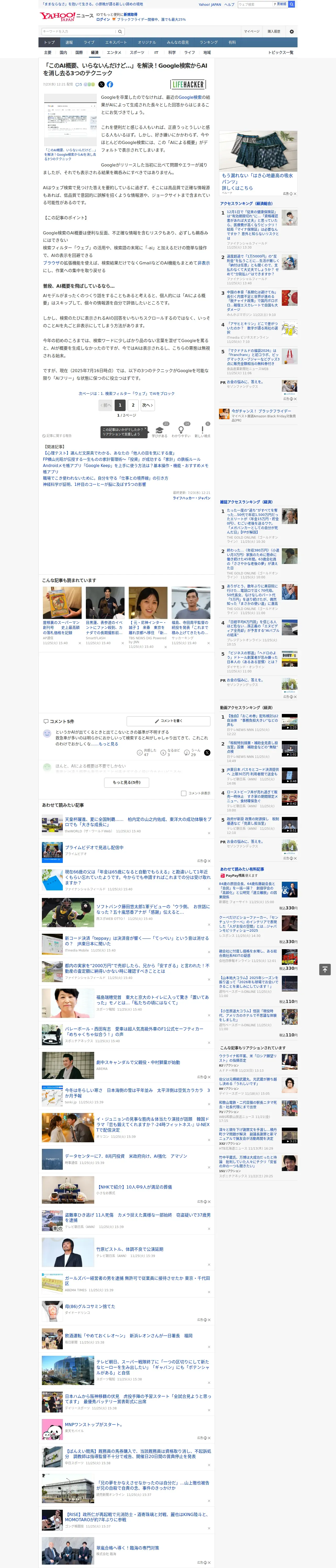Open 新コード決済「teppay」article
This screenshot has width=336, height=1568.
(x=137, y=941)
